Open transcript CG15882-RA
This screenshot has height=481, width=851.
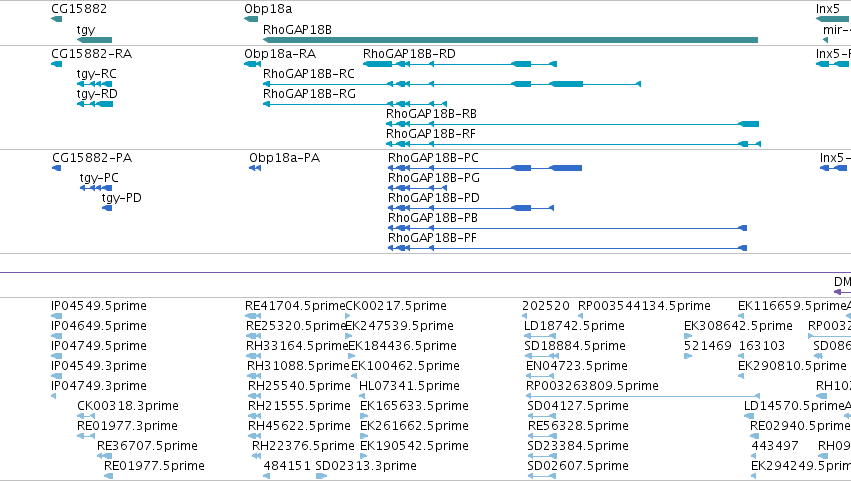point(91,54)
